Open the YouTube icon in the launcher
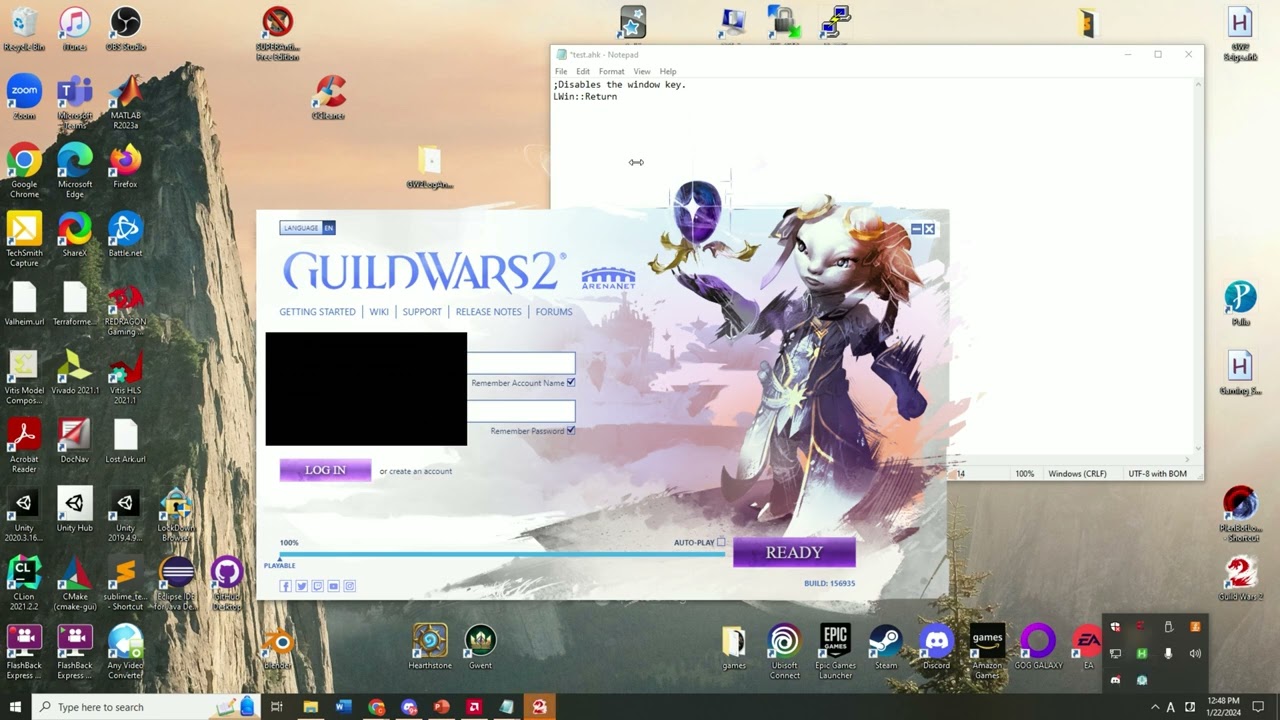This screenshot has height=720, width=1280. pos(333,586)
